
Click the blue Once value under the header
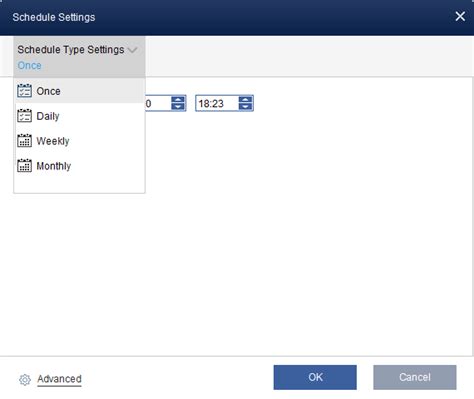click(x=29, y=65)
